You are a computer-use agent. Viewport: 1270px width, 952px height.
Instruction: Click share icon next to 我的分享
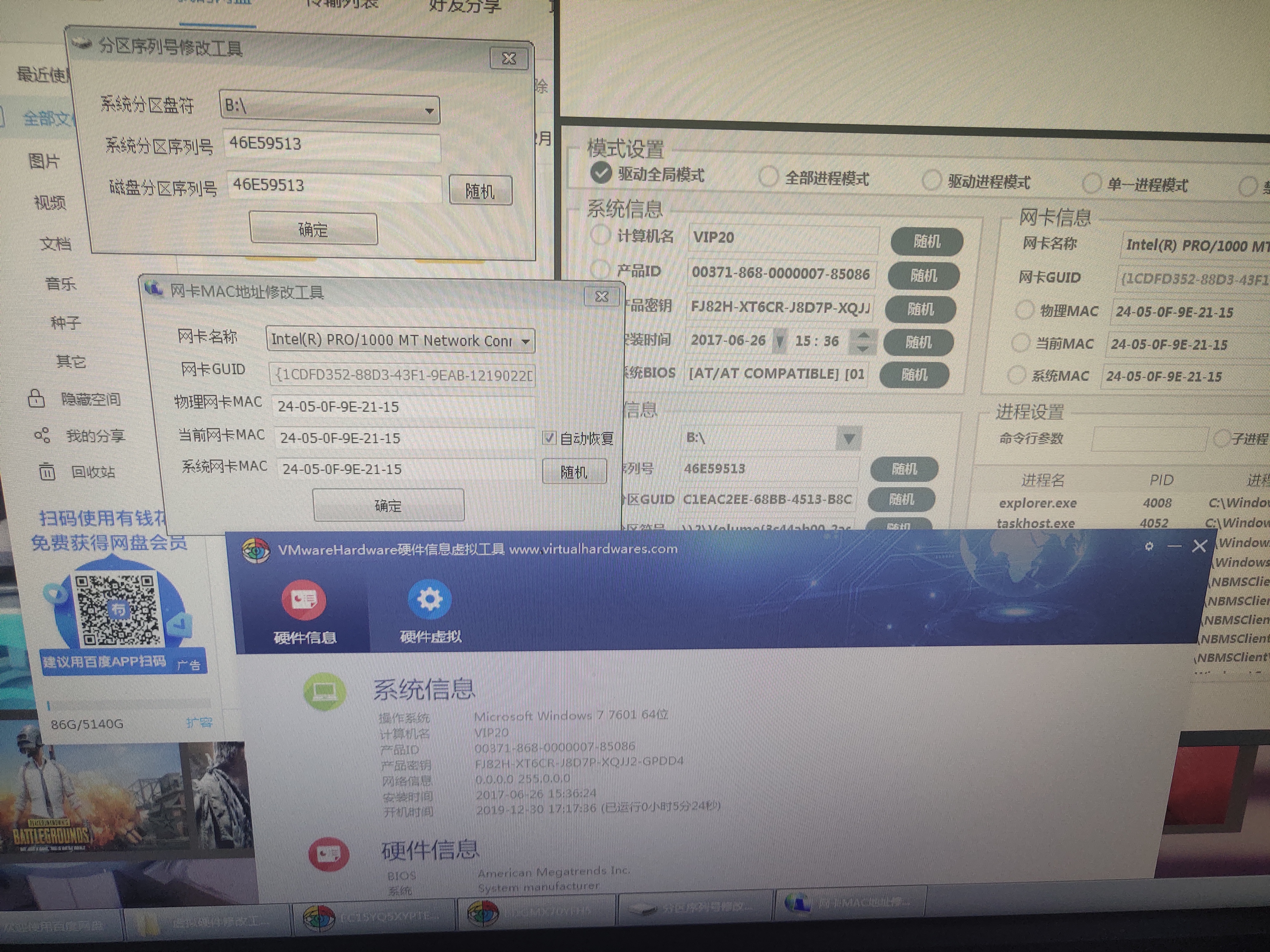point(42,435)
